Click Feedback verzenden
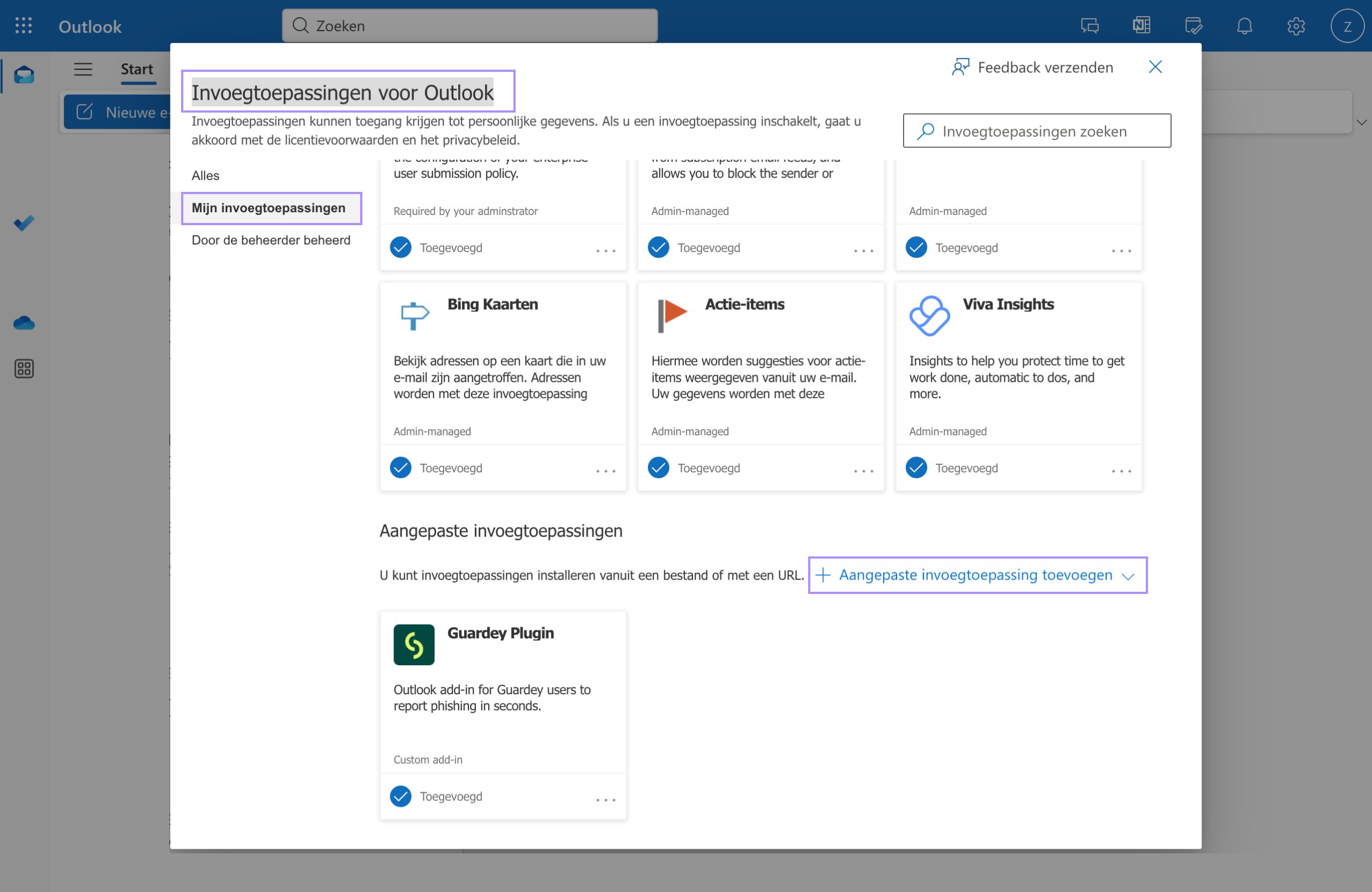 tap(1032, 68)
